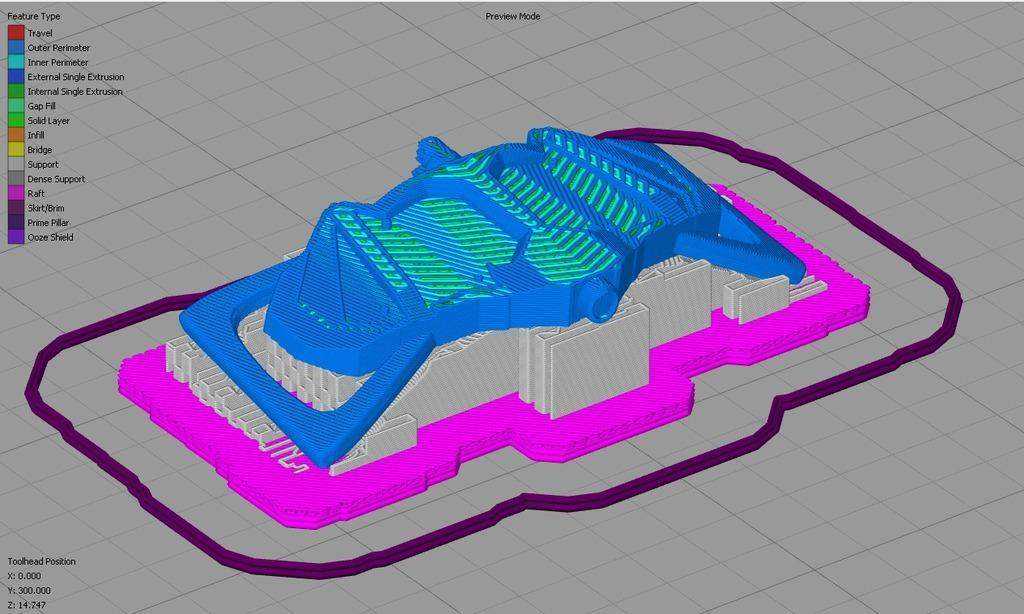Select the External Single Extrusion swatch
This screenshot has width=1024, height=614.
(x=16, y=76)
